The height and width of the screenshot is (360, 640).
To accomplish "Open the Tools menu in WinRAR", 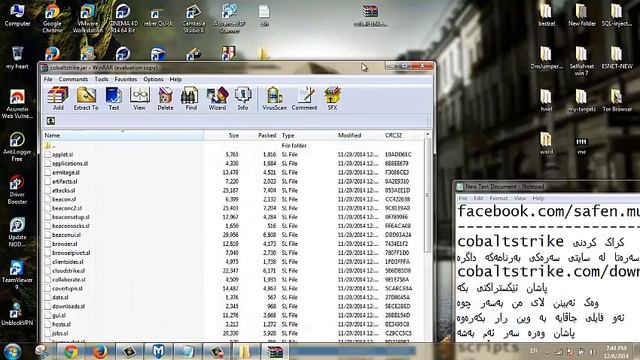I will click(x=101, y=79).
